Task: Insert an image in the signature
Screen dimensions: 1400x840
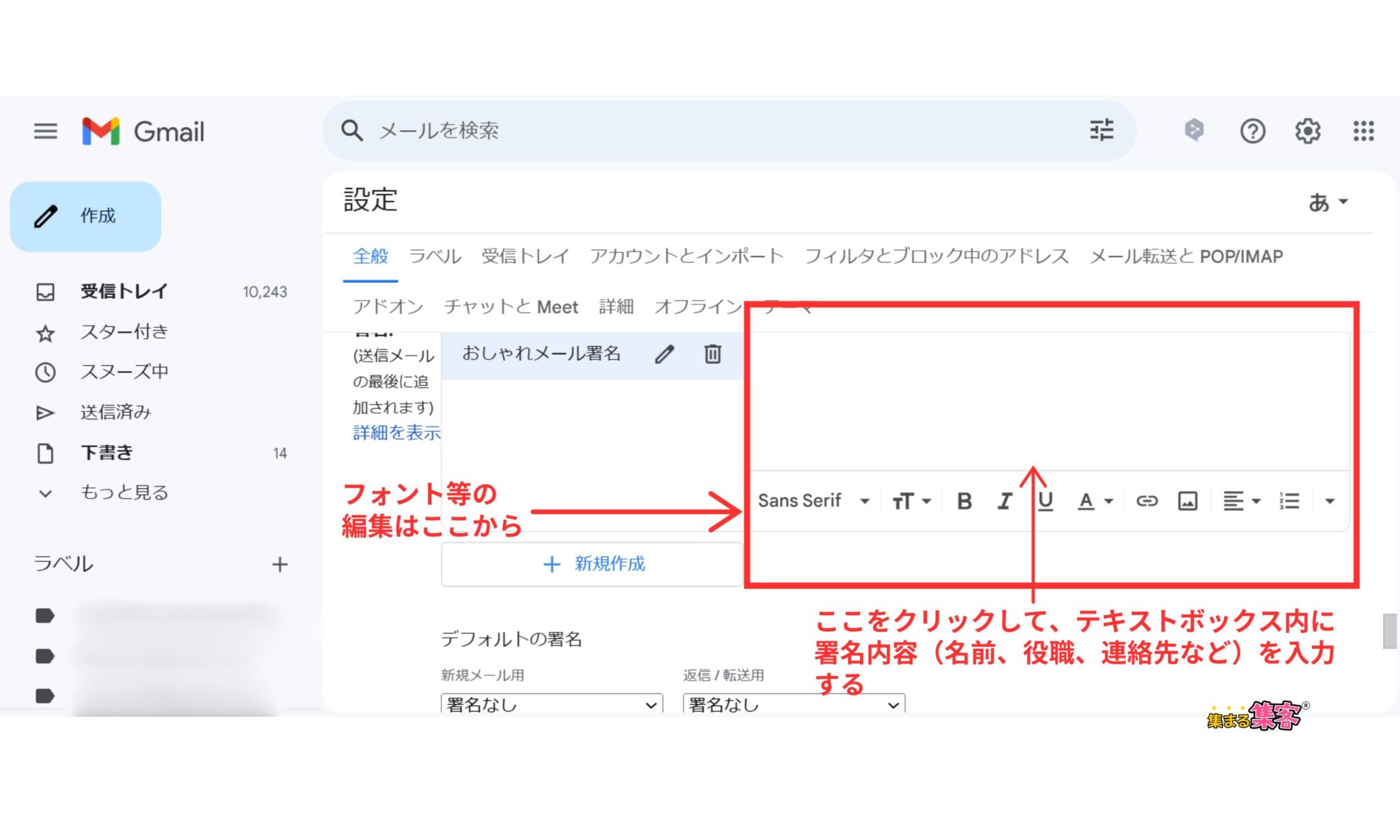Action: (x=1187, y=501)
